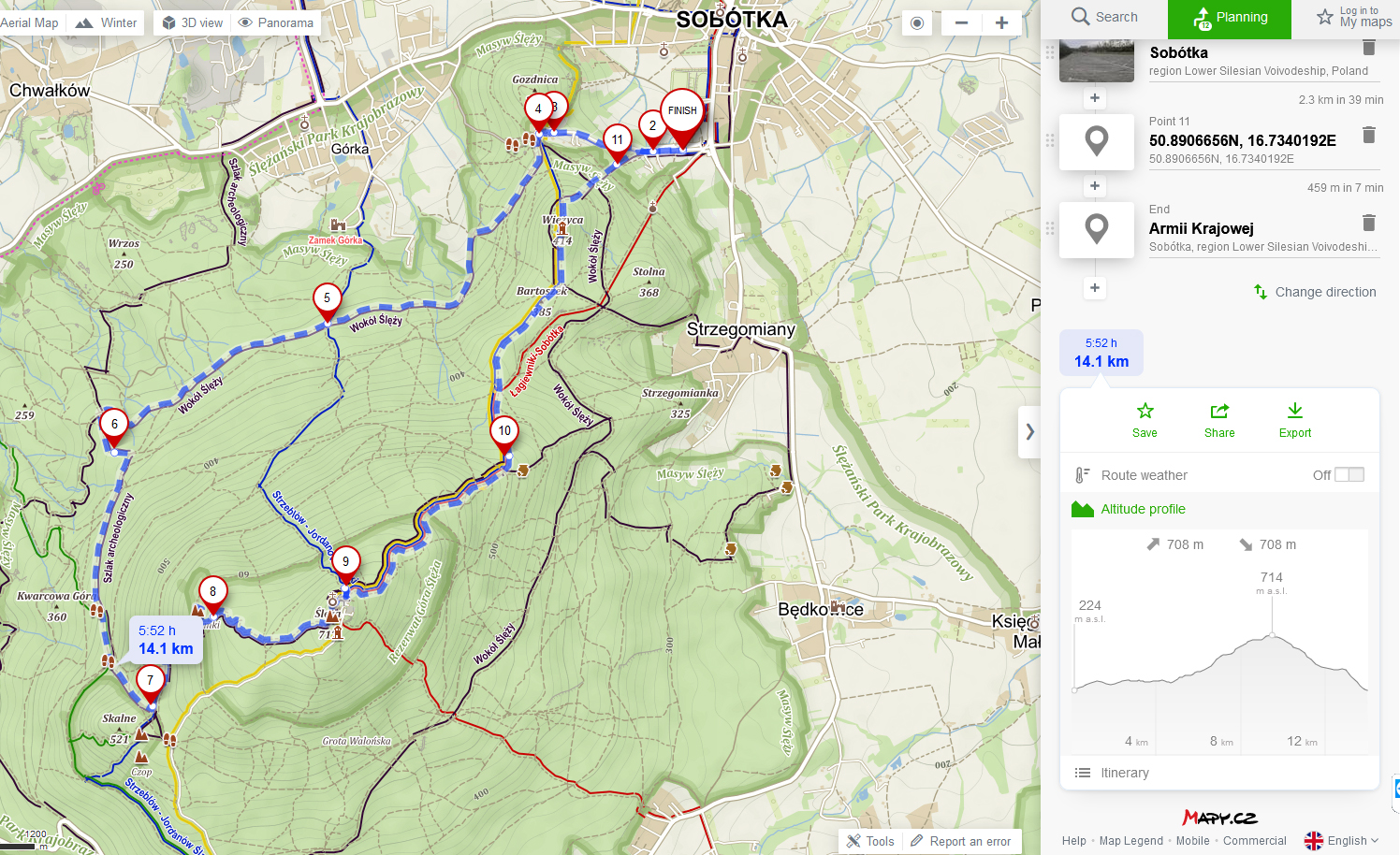Expand the Itinerary section
1400x855 pixels.
(1124, 773)
